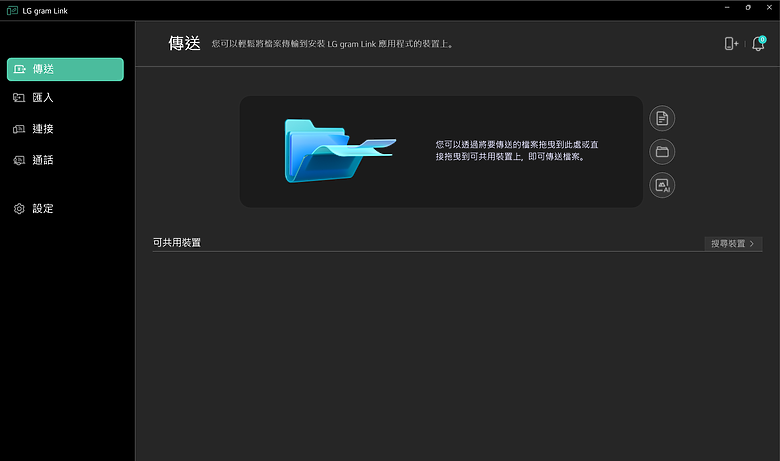Click the AI image icon button

[x=662, y=185]
